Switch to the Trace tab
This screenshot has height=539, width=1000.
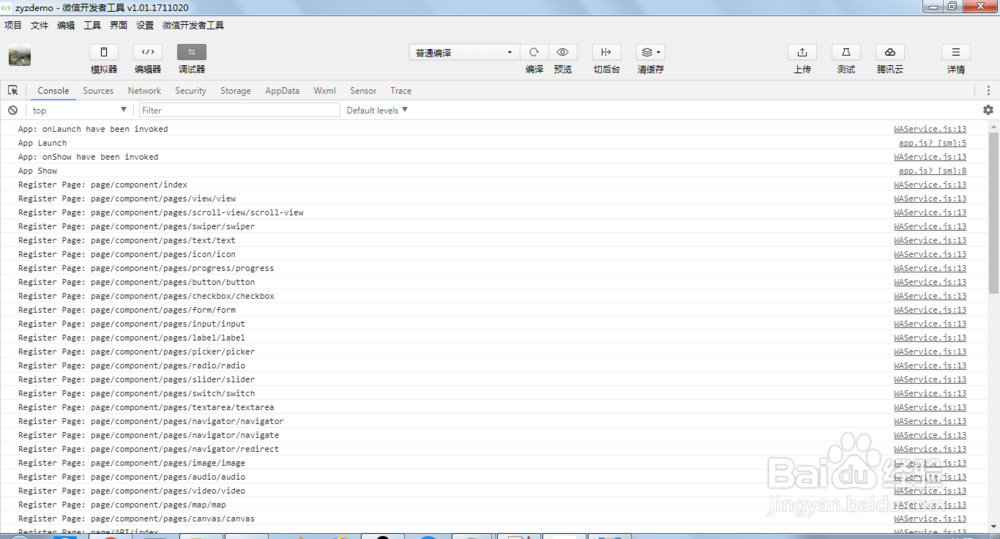(401, 91)
